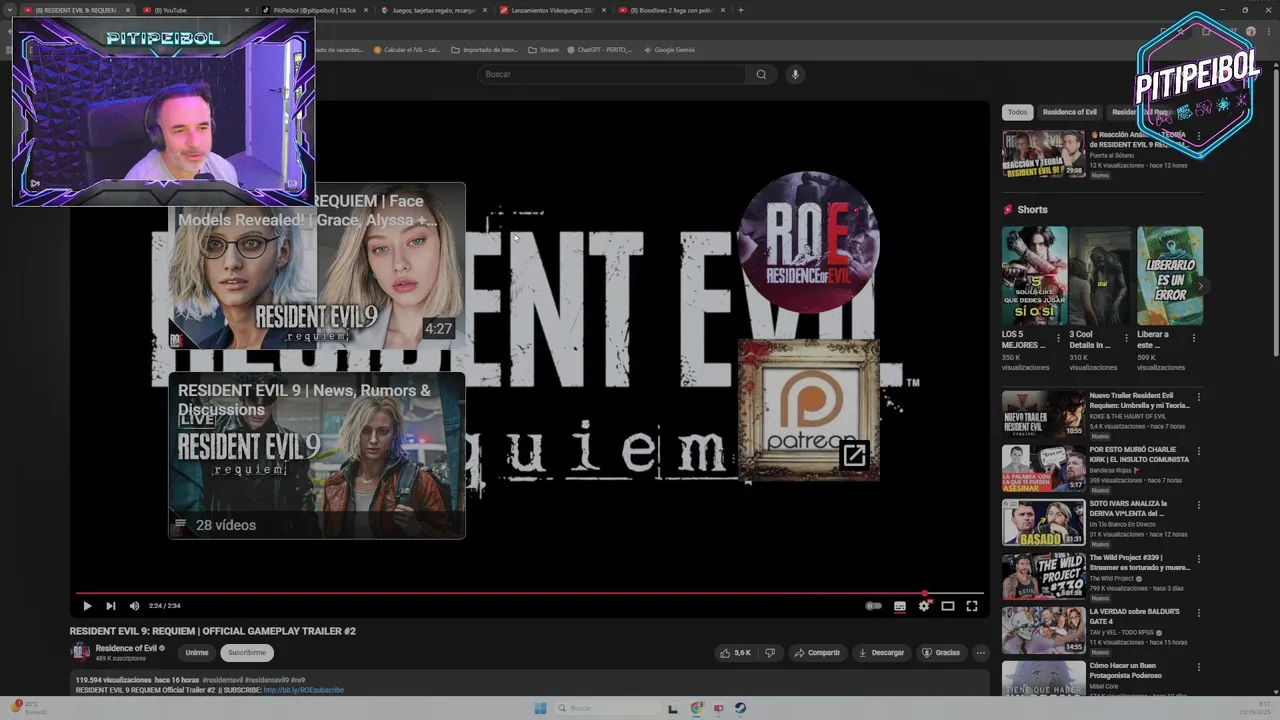This screenshot has width=1280, height=720.
Task: Mute the video with the volume icon
Action: 134,606
